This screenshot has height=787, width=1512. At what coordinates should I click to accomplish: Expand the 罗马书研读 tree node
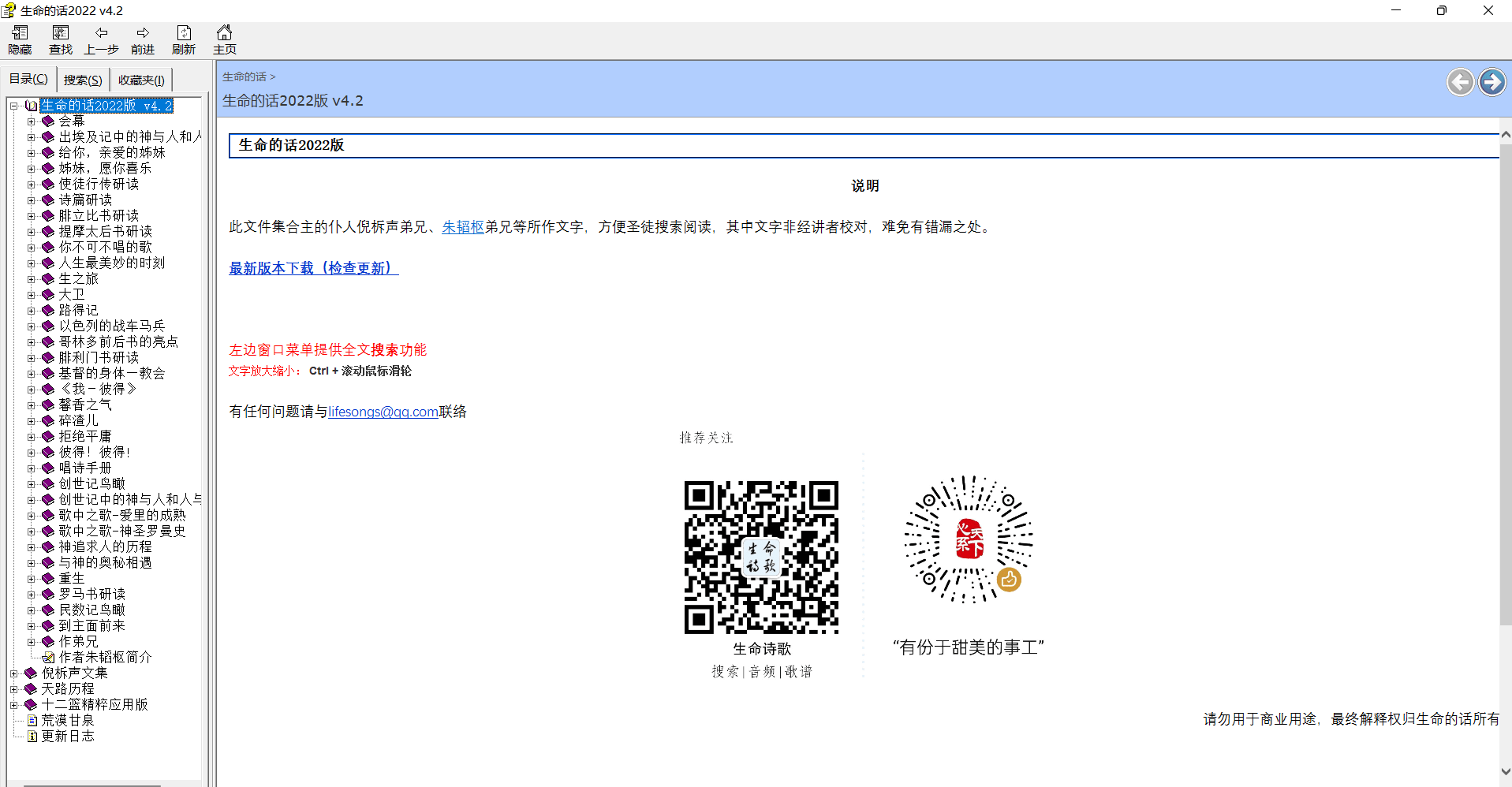coord(31,595)
